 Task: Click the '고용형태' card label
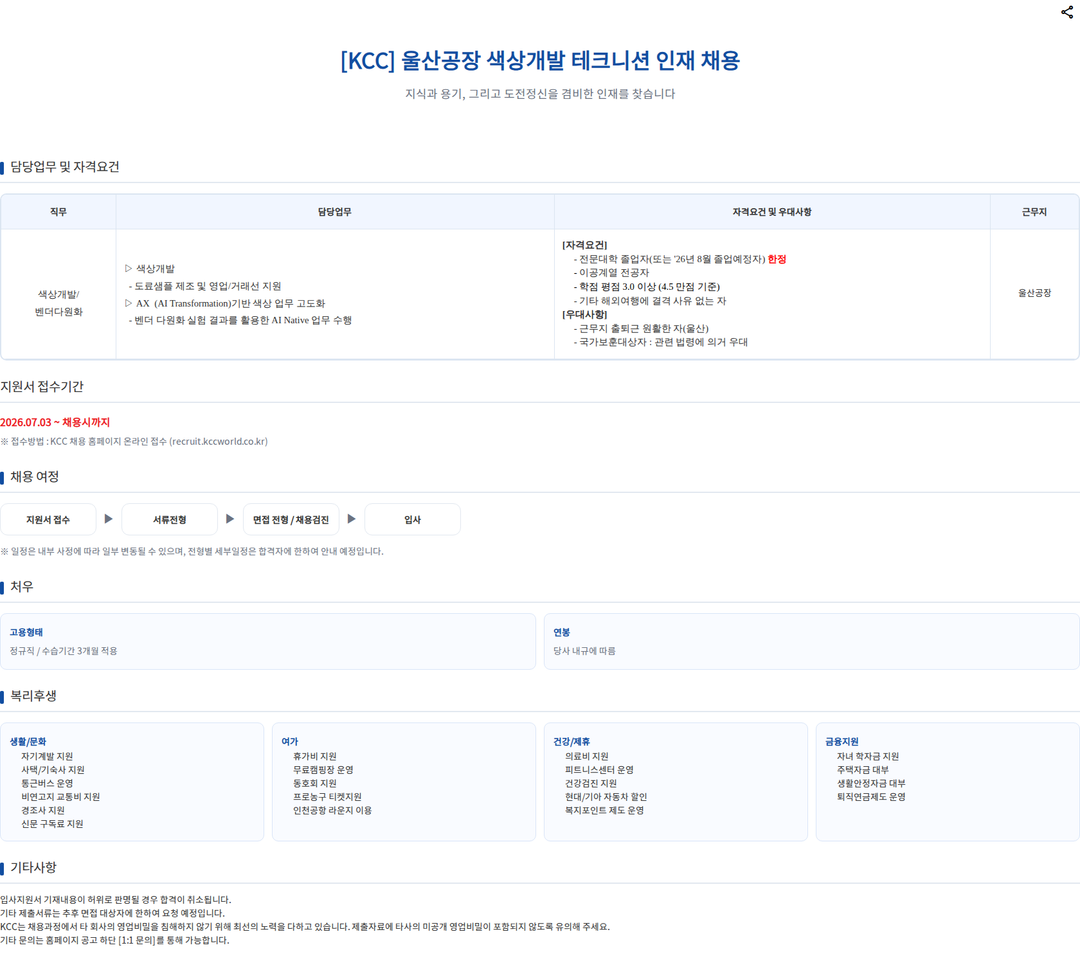26,633
